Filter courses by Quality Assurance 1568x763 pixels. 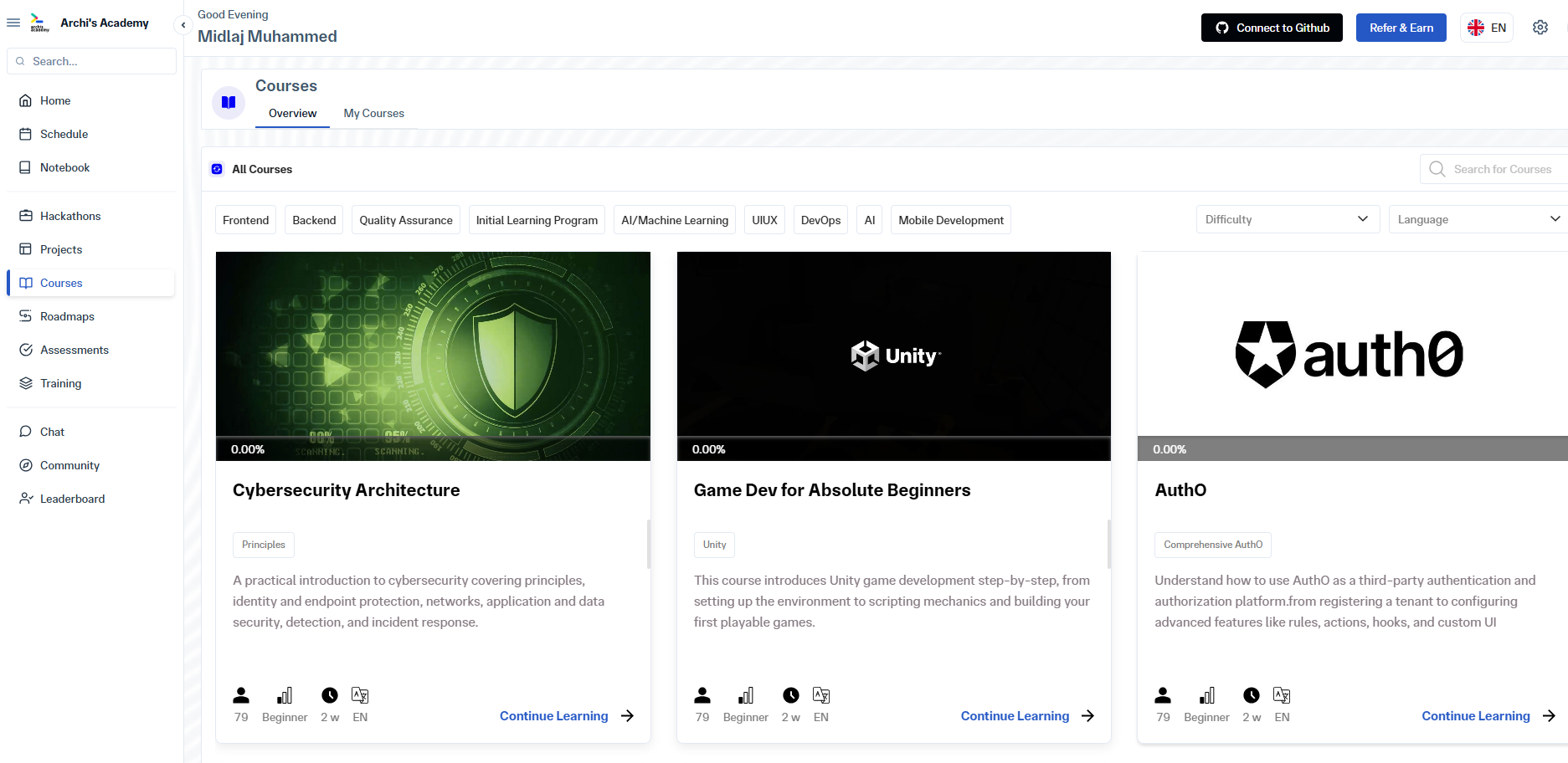(x=406, y=220)
